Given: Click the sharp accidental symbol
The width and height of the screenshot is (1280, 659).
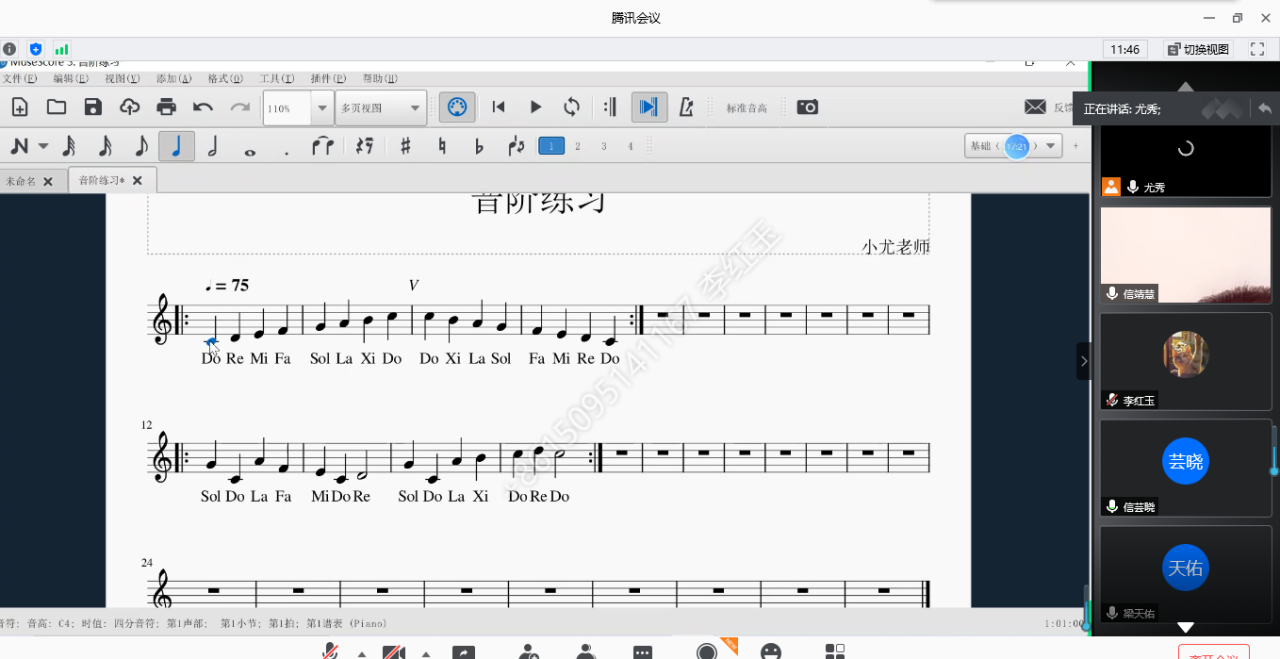Looking at the screenshot, I should [405, 147].
